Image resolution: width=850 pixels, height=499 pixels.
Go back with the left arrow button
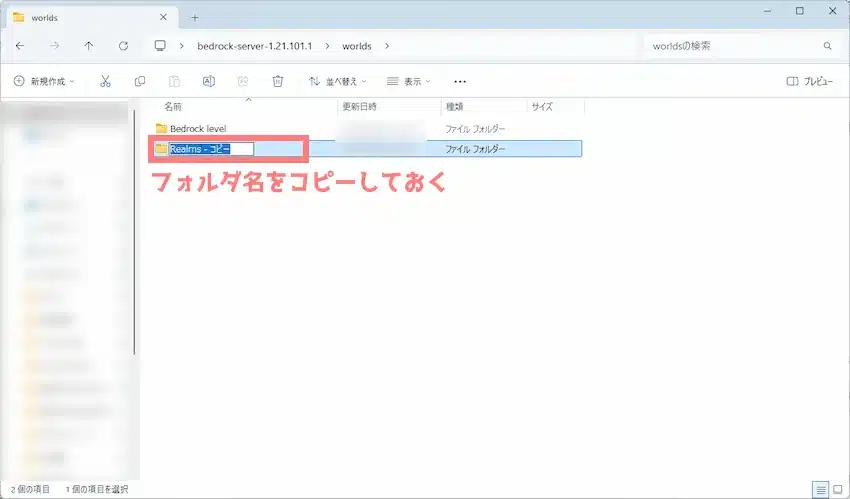21,46
